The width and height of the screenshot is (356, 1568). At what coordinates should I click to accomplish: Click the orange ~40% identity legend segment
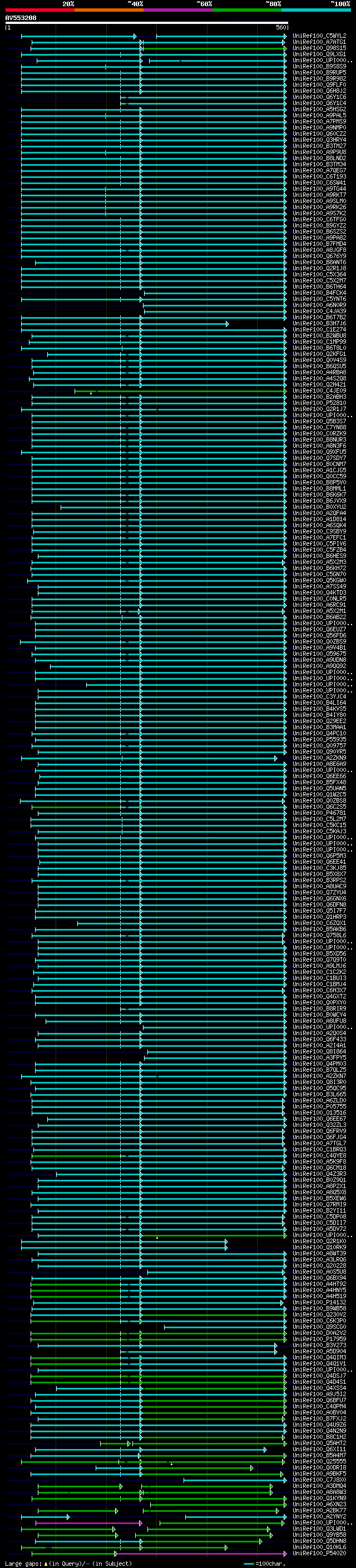(109, 10)
